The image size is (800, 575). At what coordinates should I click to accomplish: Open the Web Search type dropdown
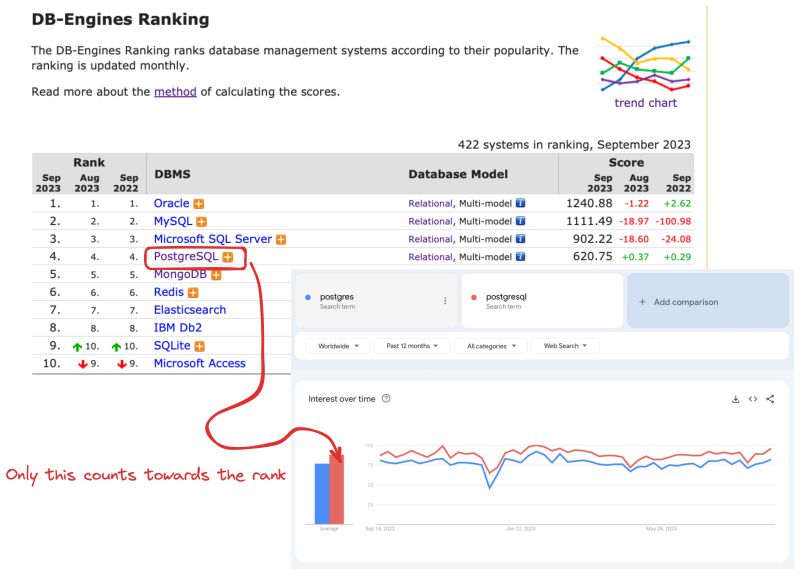[565, 346]
